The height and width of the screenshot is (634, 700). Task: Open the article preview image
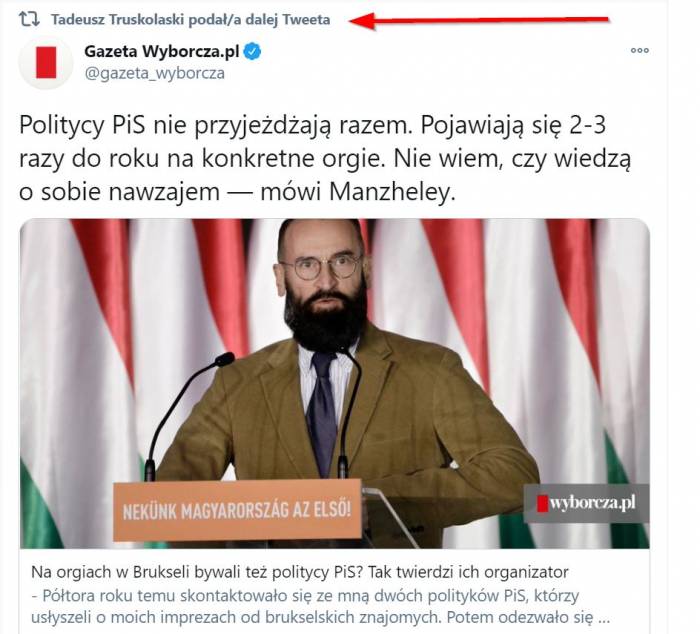(x=335, y=383)
